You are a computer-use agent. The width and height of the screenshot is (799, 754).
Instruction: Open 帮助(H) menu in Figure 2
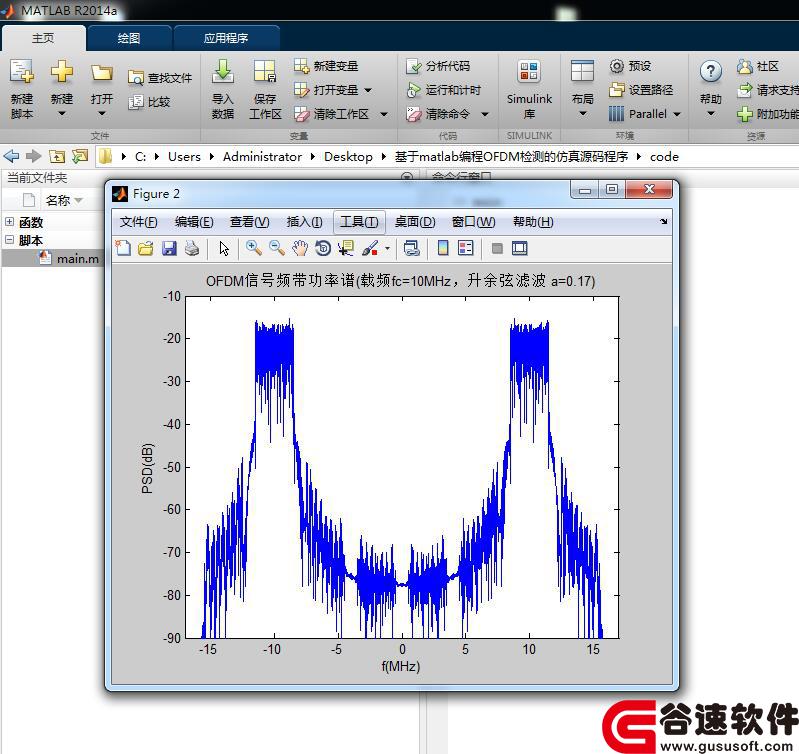click(533, 222)
